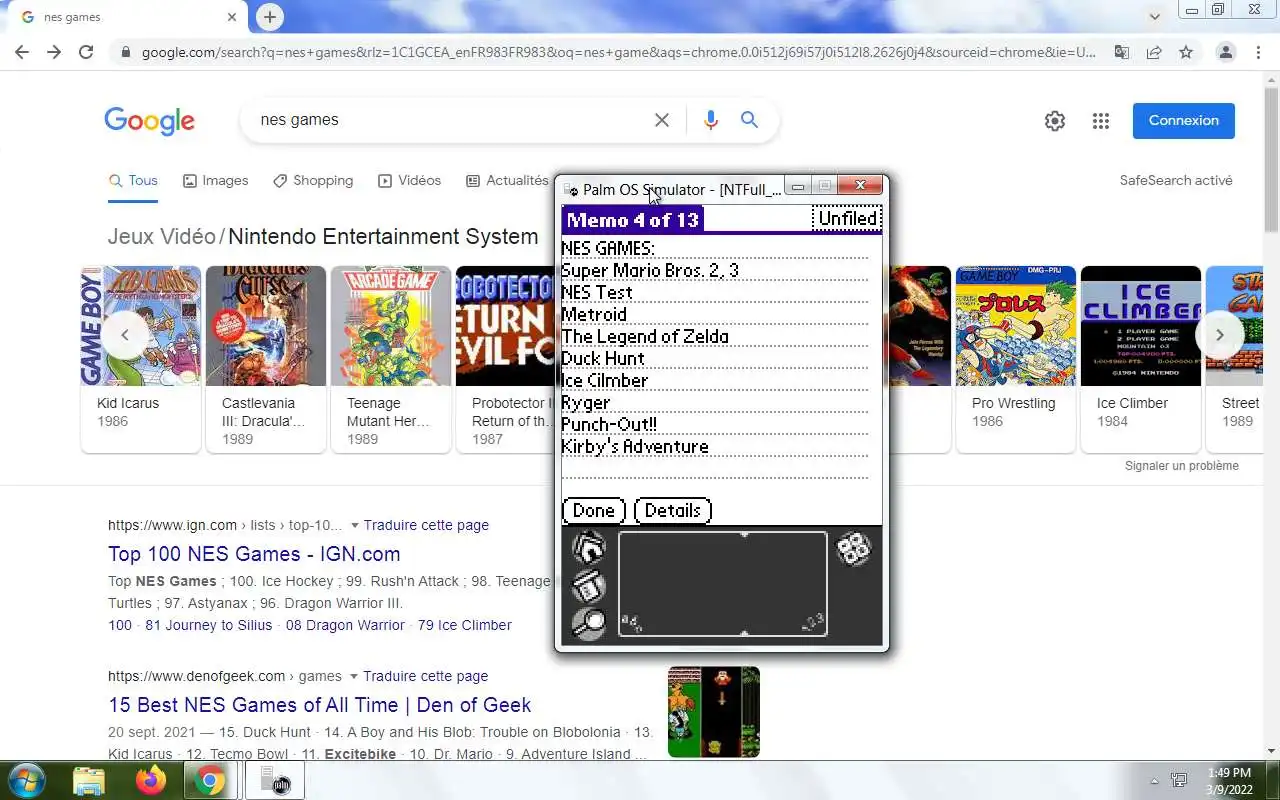Image resolution: width=1280 pixels, height=800 pixels.
Task: Show previous games in carousel
Action: coord(125,335)
